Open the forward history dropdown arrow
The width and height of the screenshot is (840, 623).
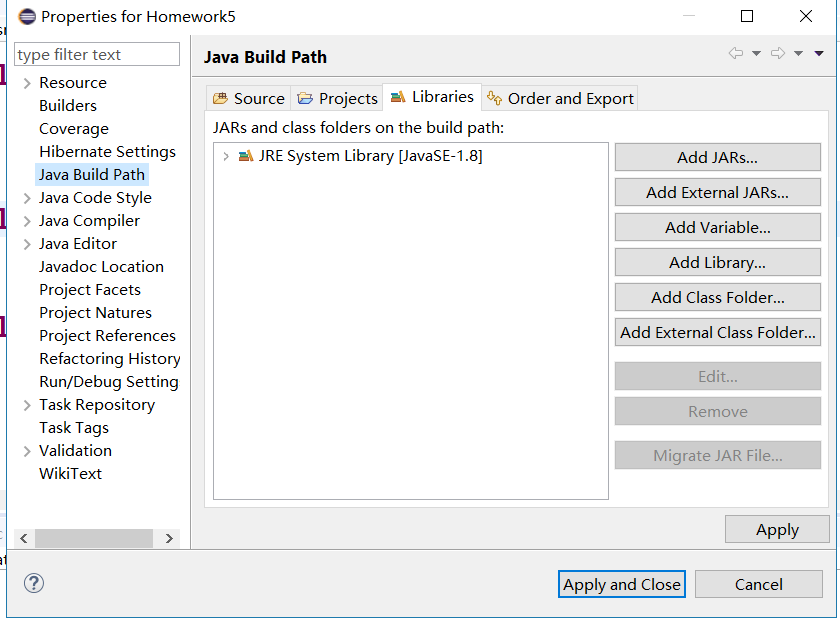tap(799, 53)
